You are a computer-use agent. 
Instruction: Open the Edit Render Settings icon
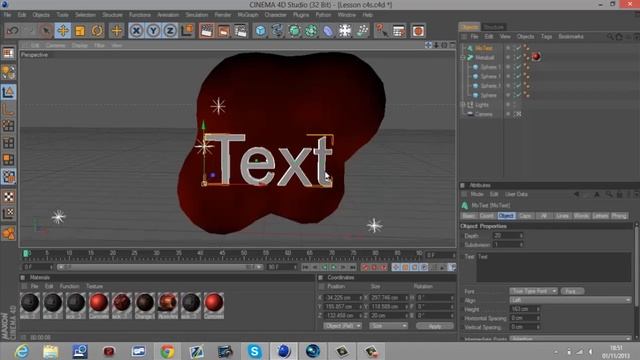(x=240, y=31)
